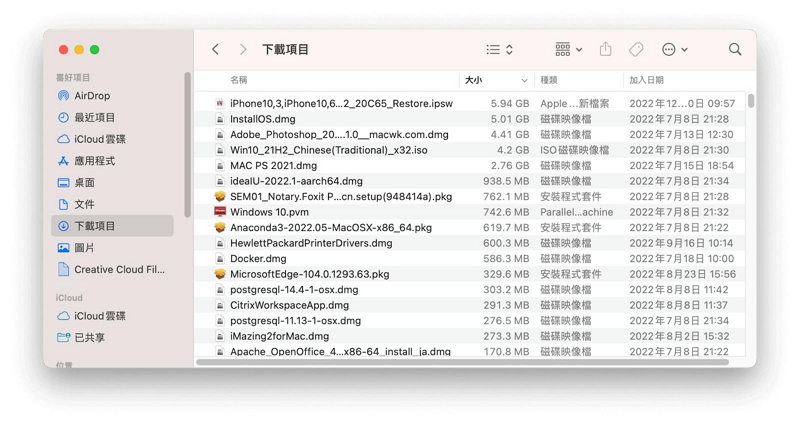Click the tag icon in the toolbar
800x425 pixels.
636,49
